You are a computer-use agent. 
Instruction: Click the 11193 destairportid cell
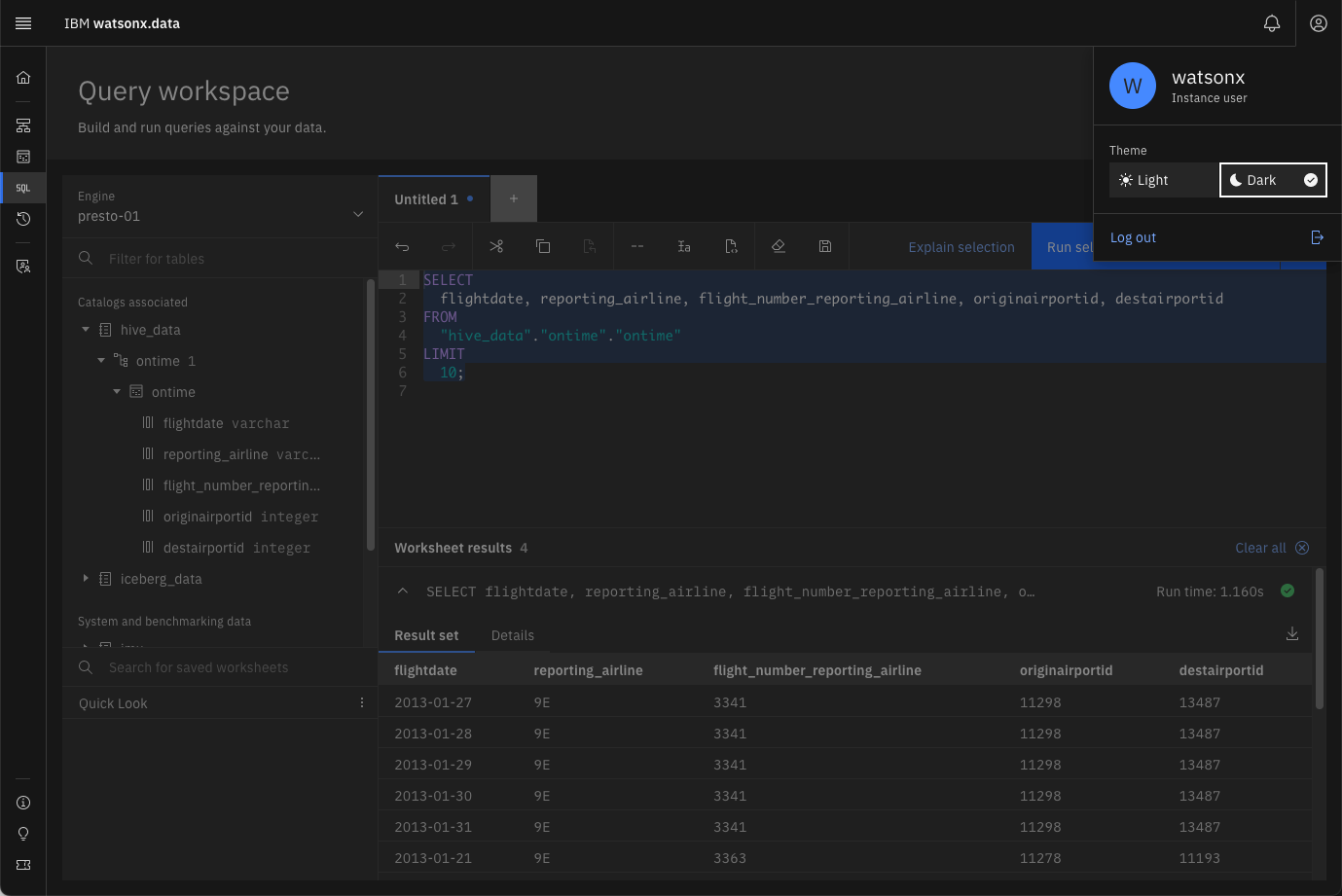1200,858
